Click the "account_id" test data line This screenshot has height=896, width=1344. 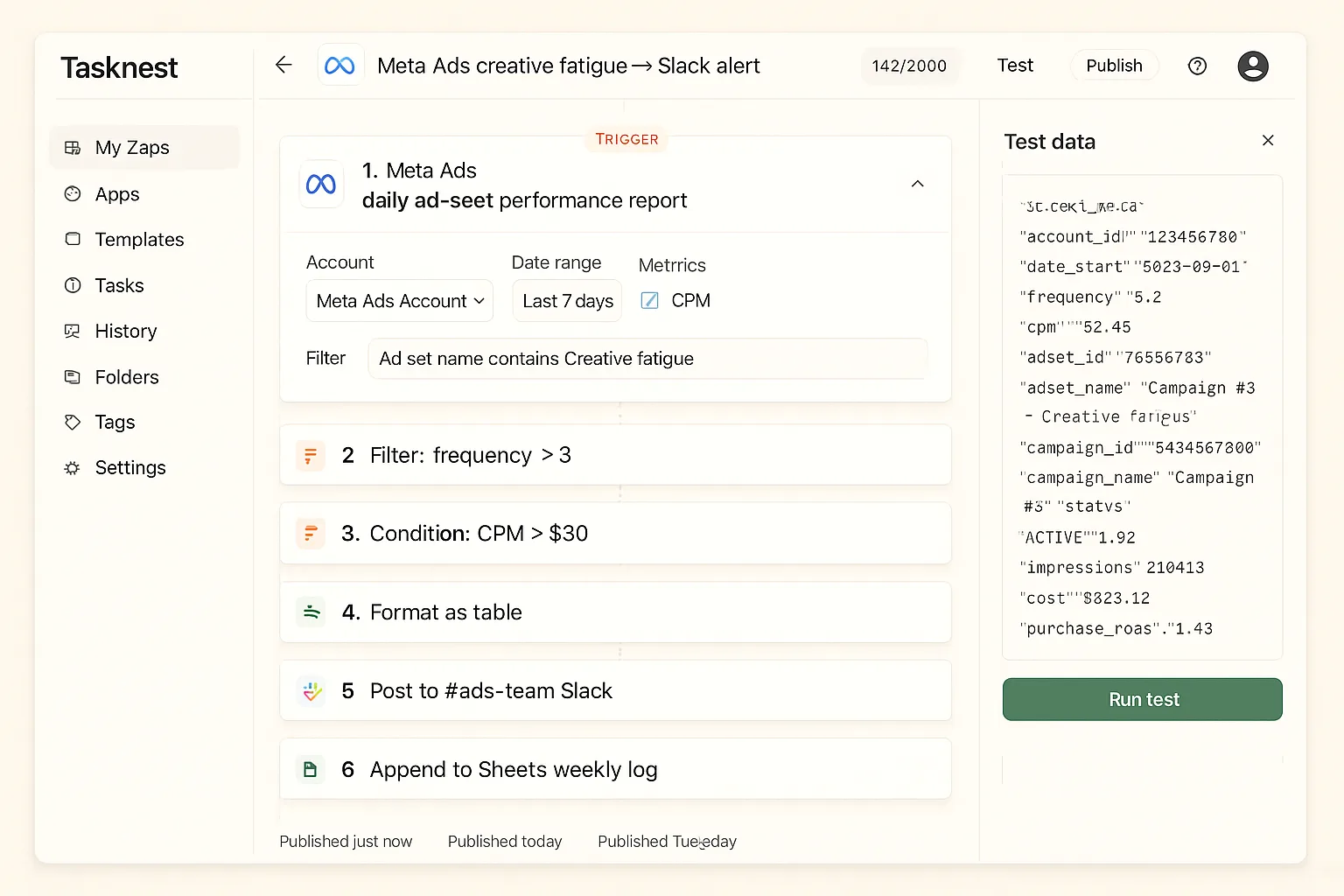tap(1132, 237)
